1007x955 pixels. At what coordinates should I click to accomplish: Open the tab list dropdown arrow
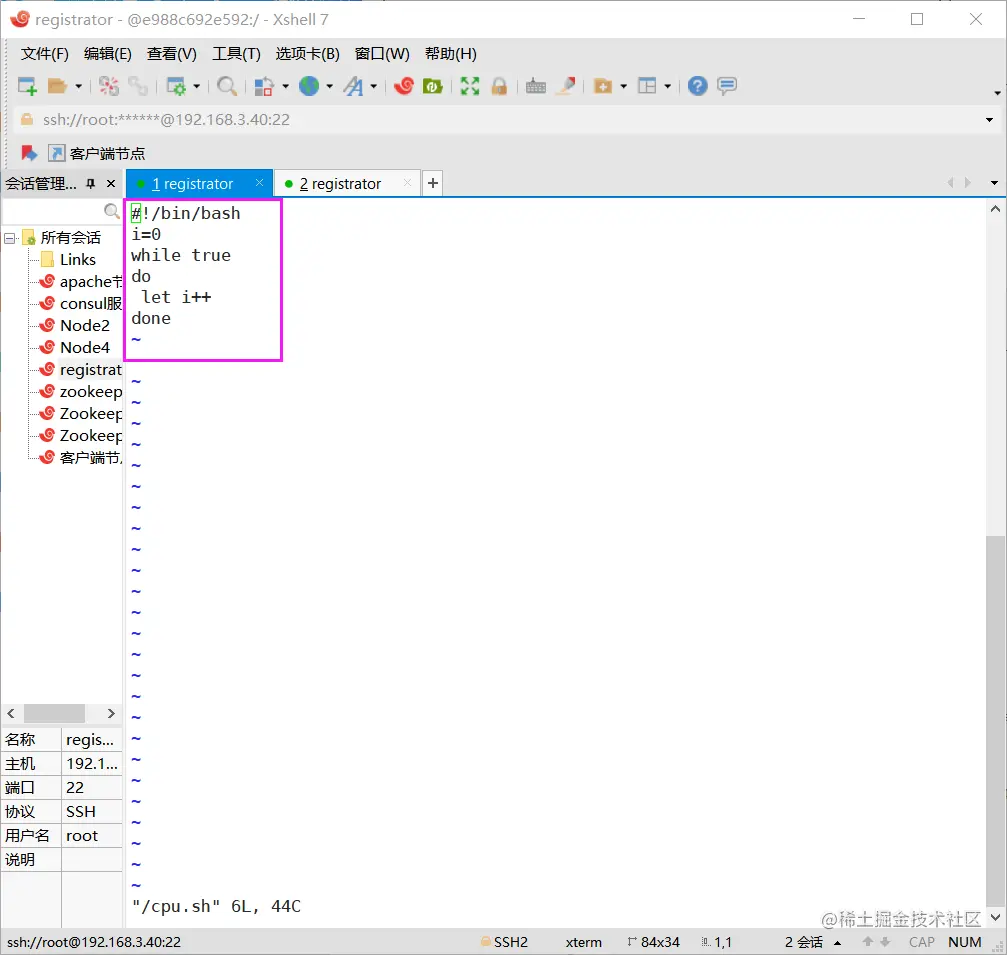coord(995,183)
